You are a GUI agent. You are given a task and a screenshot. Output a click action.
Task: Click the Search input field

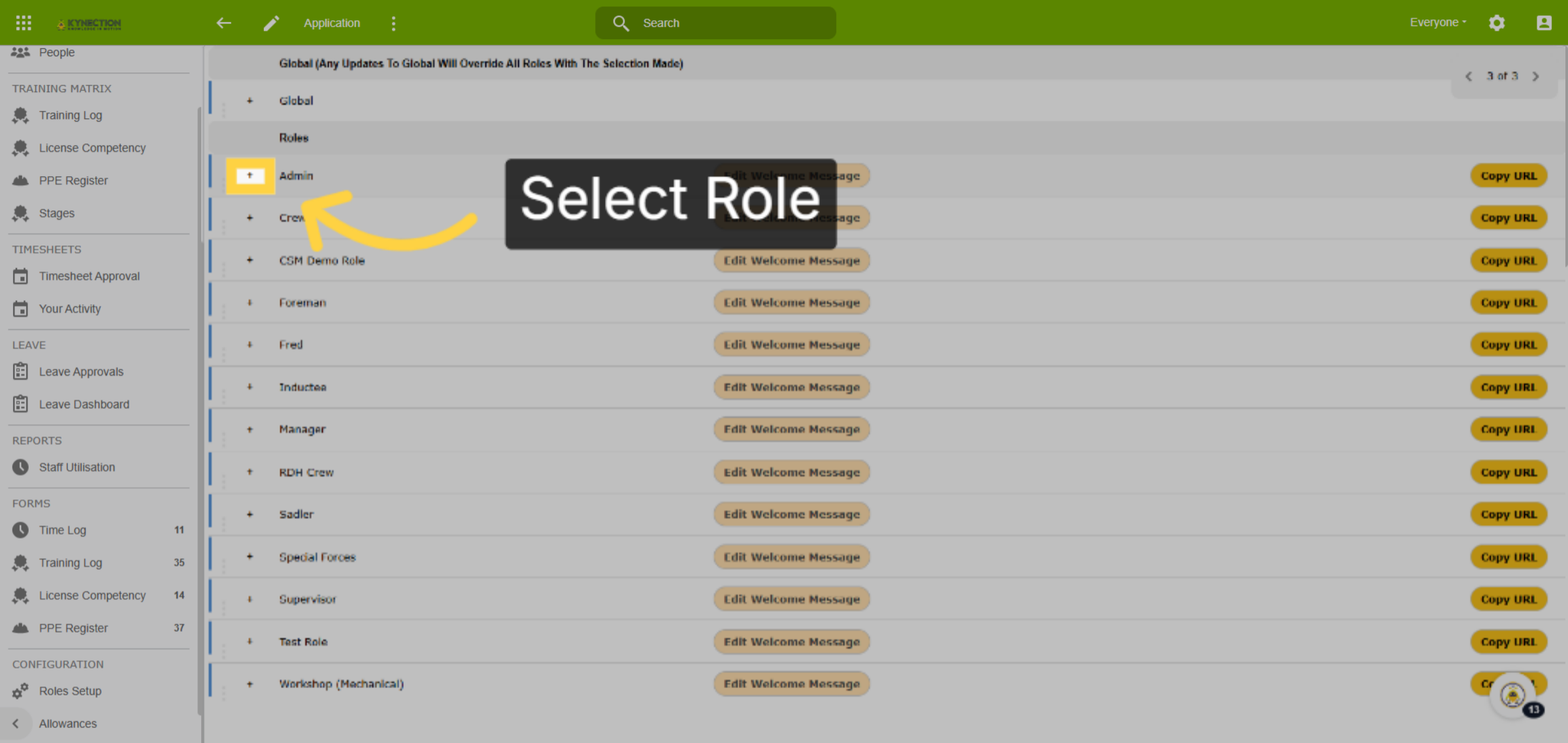coord(715,23)
